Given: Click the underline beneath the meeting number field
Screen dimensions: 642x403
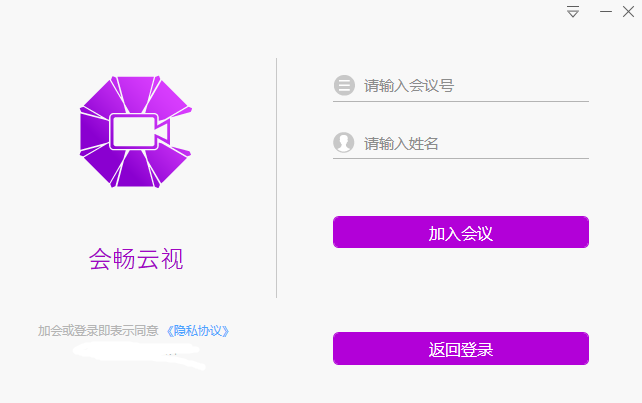Looking at the screenshot, I should [461, 101].
